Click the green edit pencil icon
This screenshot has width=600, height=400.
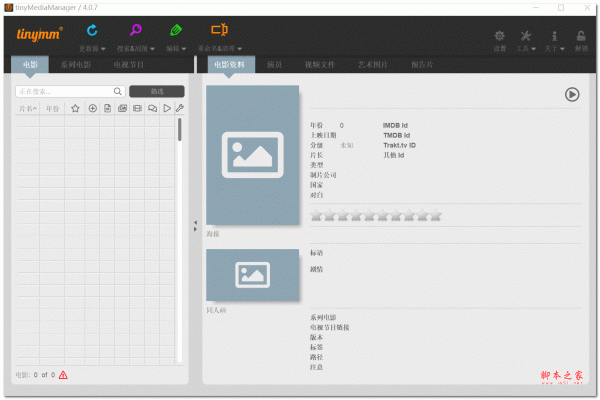[x=176, y=30]
